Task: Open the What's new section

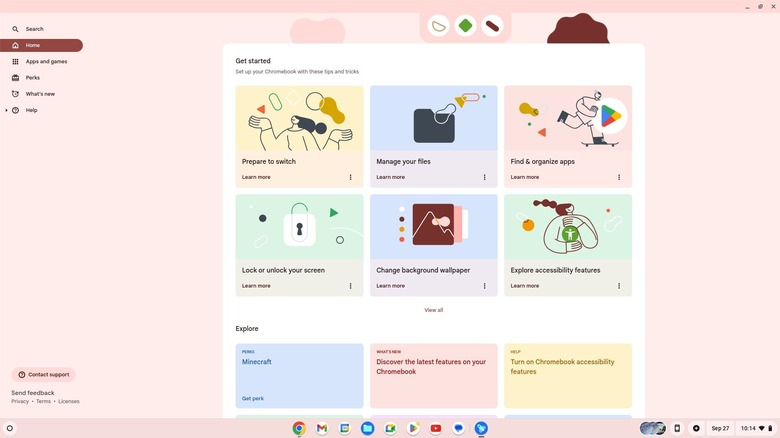Action: coord(41,94)
